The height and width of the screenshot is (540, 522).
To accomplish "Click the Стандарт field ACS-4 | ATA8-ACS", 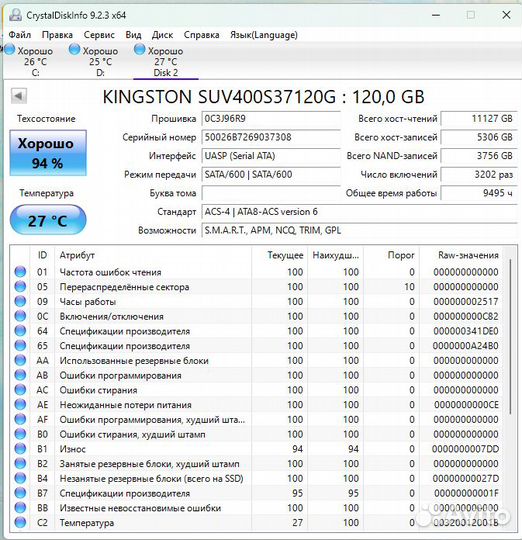I will click(359, 212).
